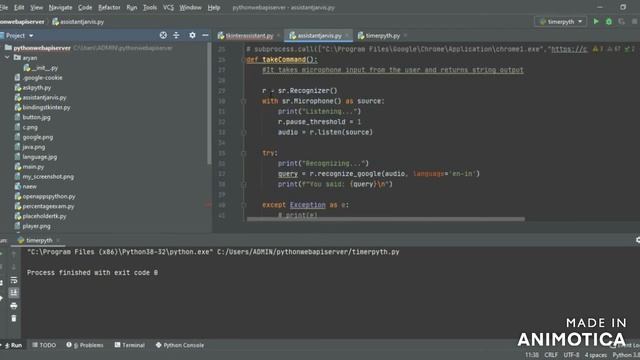
Task: Toggle soft-wrap in Run console
Action: [x=14, y=280]
